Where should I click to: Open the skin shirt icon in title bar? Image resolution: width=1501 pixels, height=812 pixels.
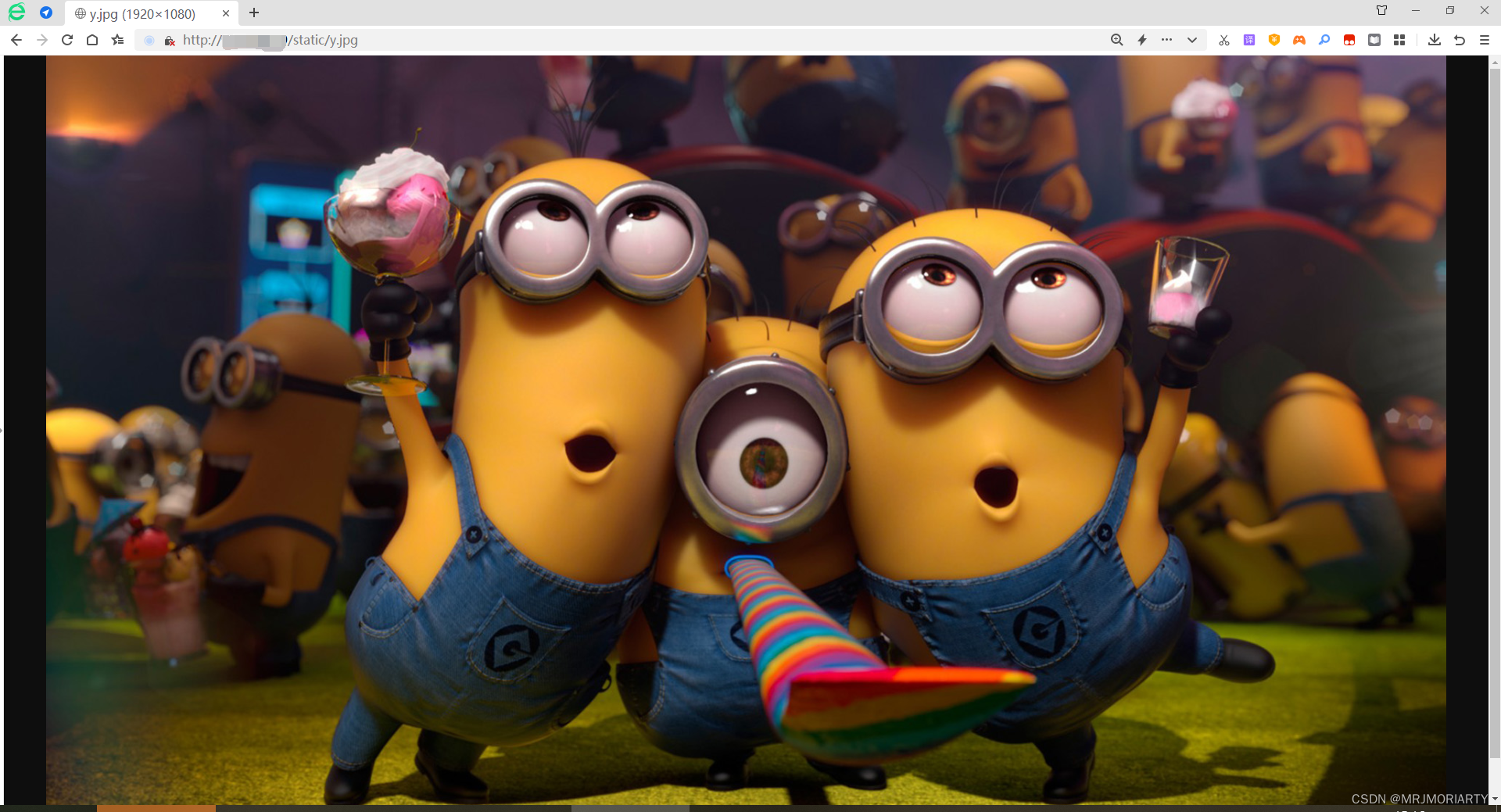click(1382, 10)
